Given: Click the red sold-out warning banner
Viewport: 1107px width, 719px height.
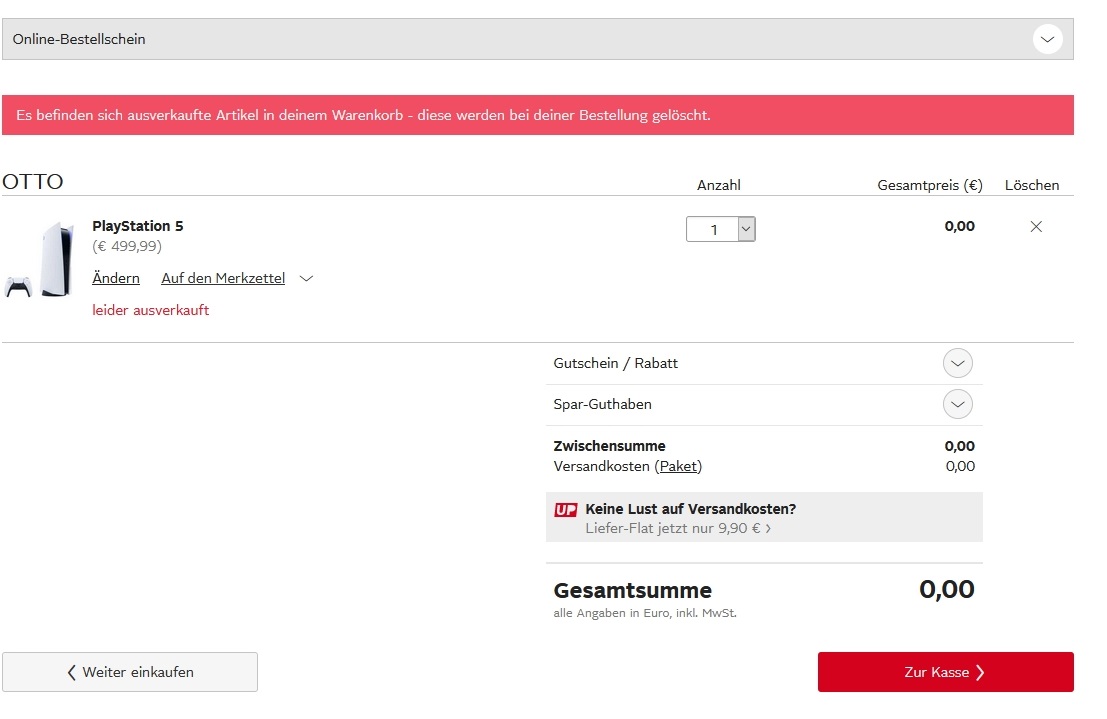Looking at the screenshot, I should coord(538,115).
